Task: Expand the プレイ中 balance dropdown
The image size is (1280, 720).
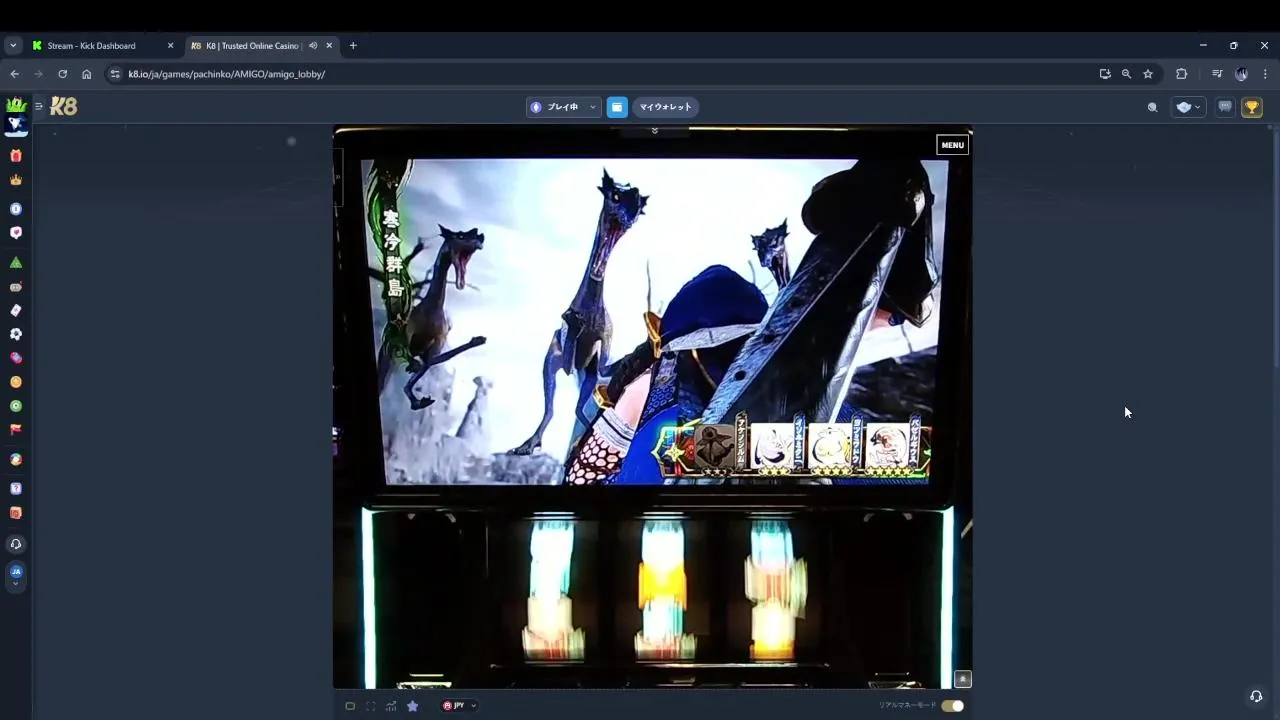Action: (x=563, y=107)
